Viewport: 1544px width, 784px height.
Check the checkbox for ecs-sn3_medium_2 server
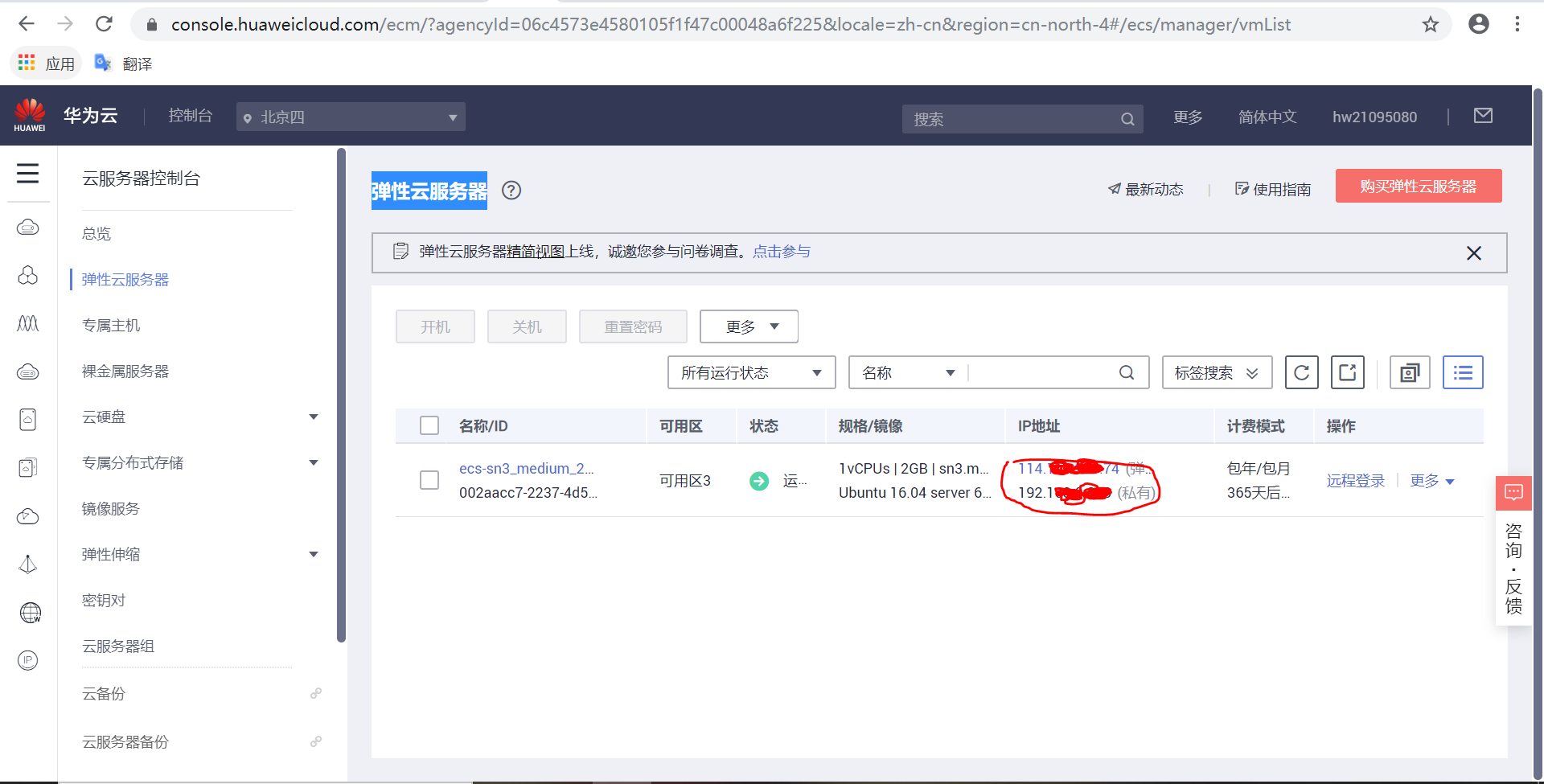[429, 480]
